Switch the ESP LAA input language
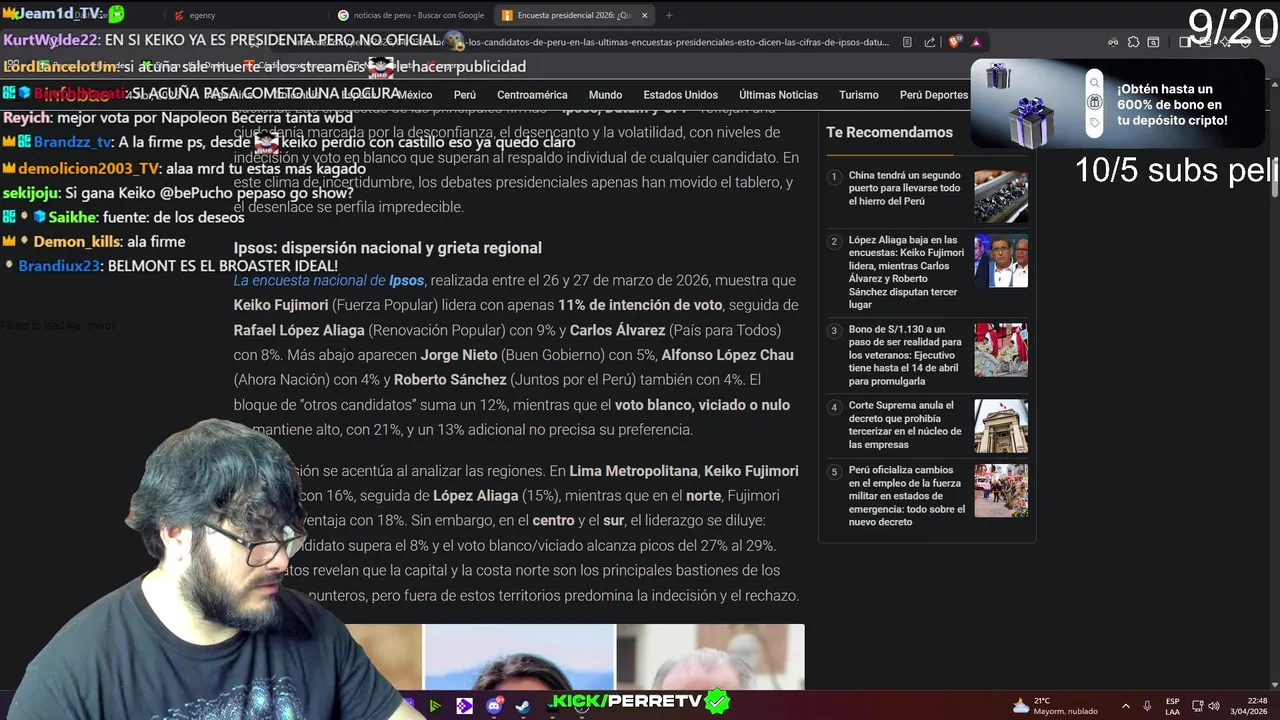 click(1172, 706)
